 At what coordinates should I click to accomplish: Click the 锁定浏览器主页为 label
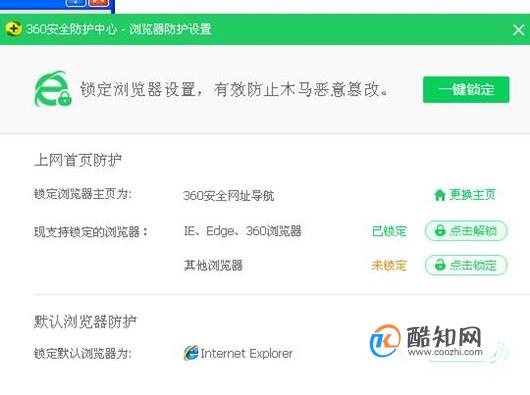[x=83, y=194]
